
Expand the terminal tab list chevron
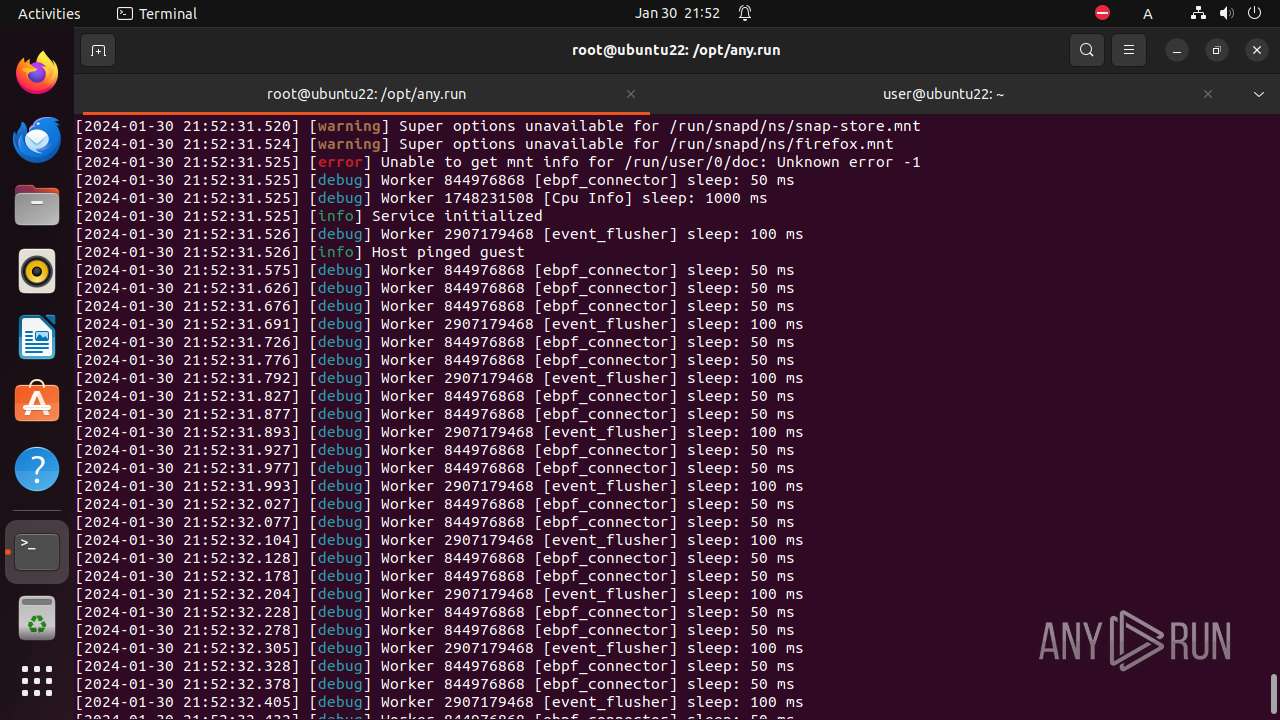pos(1259,94)
